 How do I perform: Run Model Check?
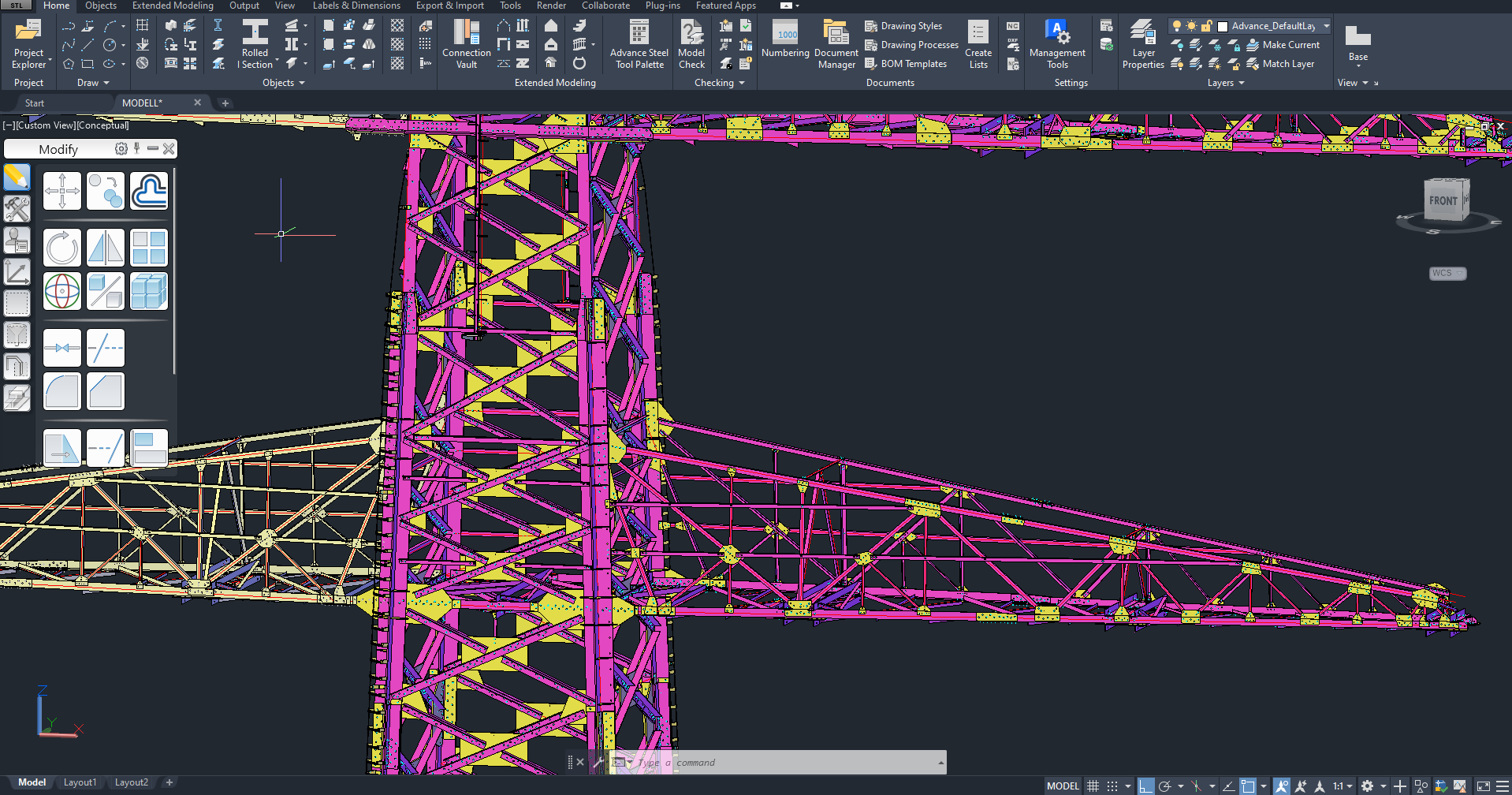691,44
